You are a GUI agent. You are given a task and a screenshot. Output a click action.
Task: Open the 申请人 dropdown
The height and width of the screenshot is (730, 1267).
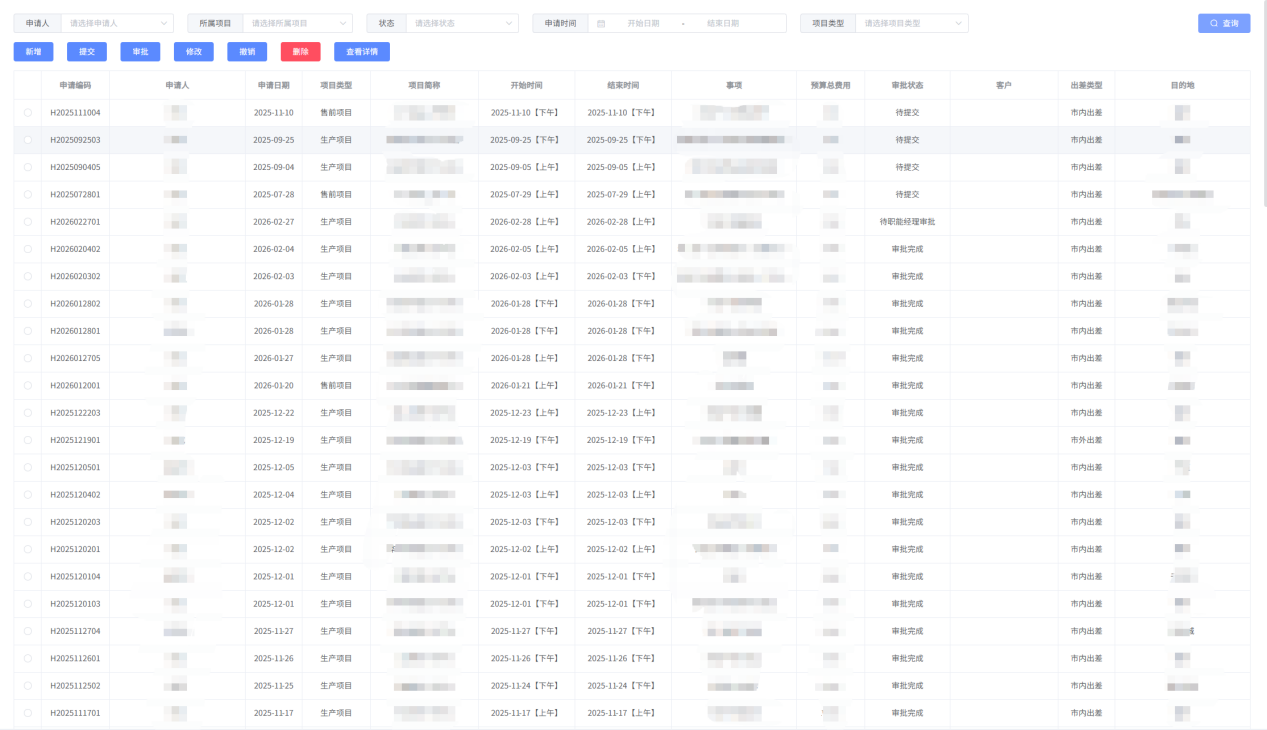pyautogui.click(x=116, y=23)
